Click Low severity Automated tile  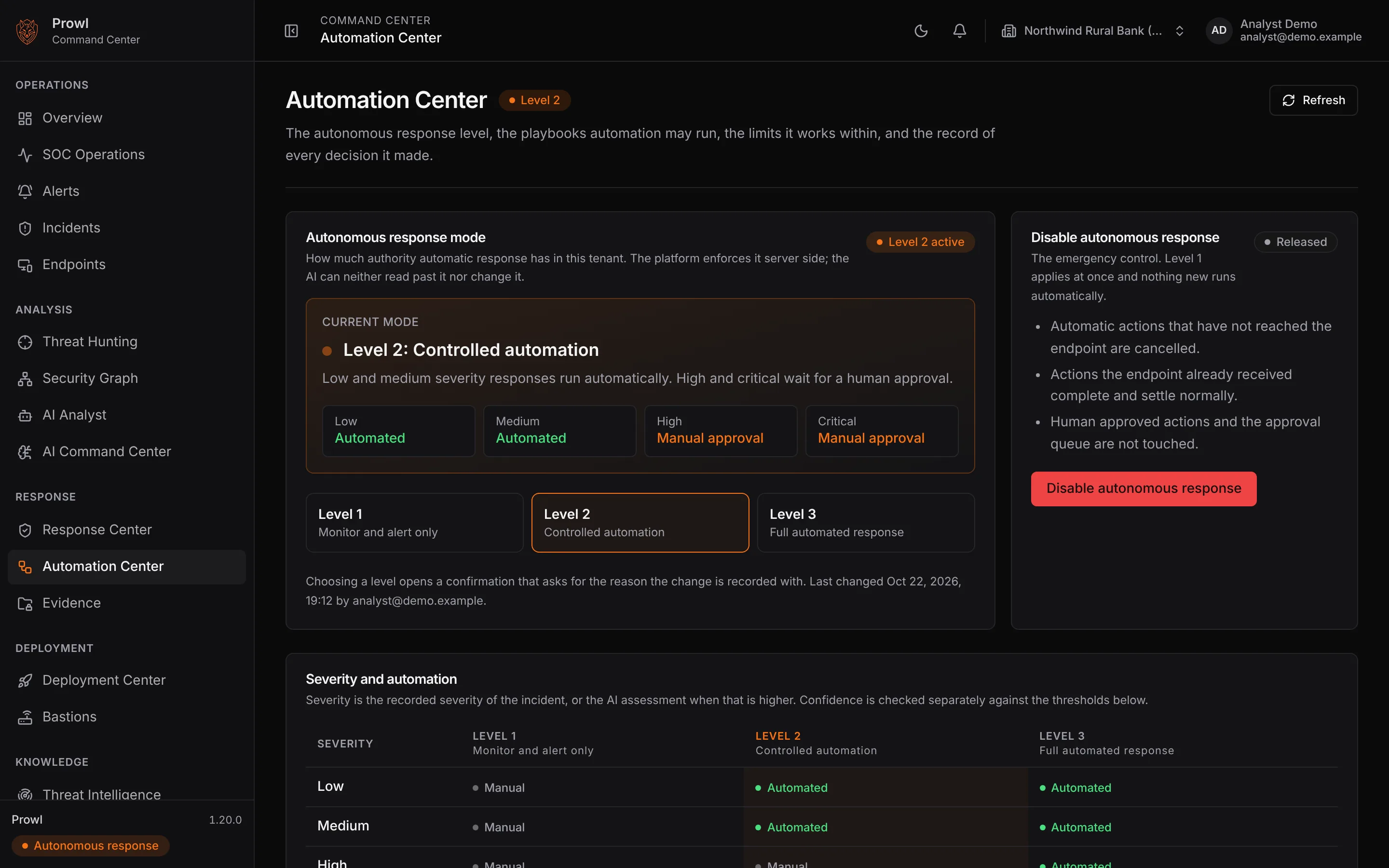[398, 431]
